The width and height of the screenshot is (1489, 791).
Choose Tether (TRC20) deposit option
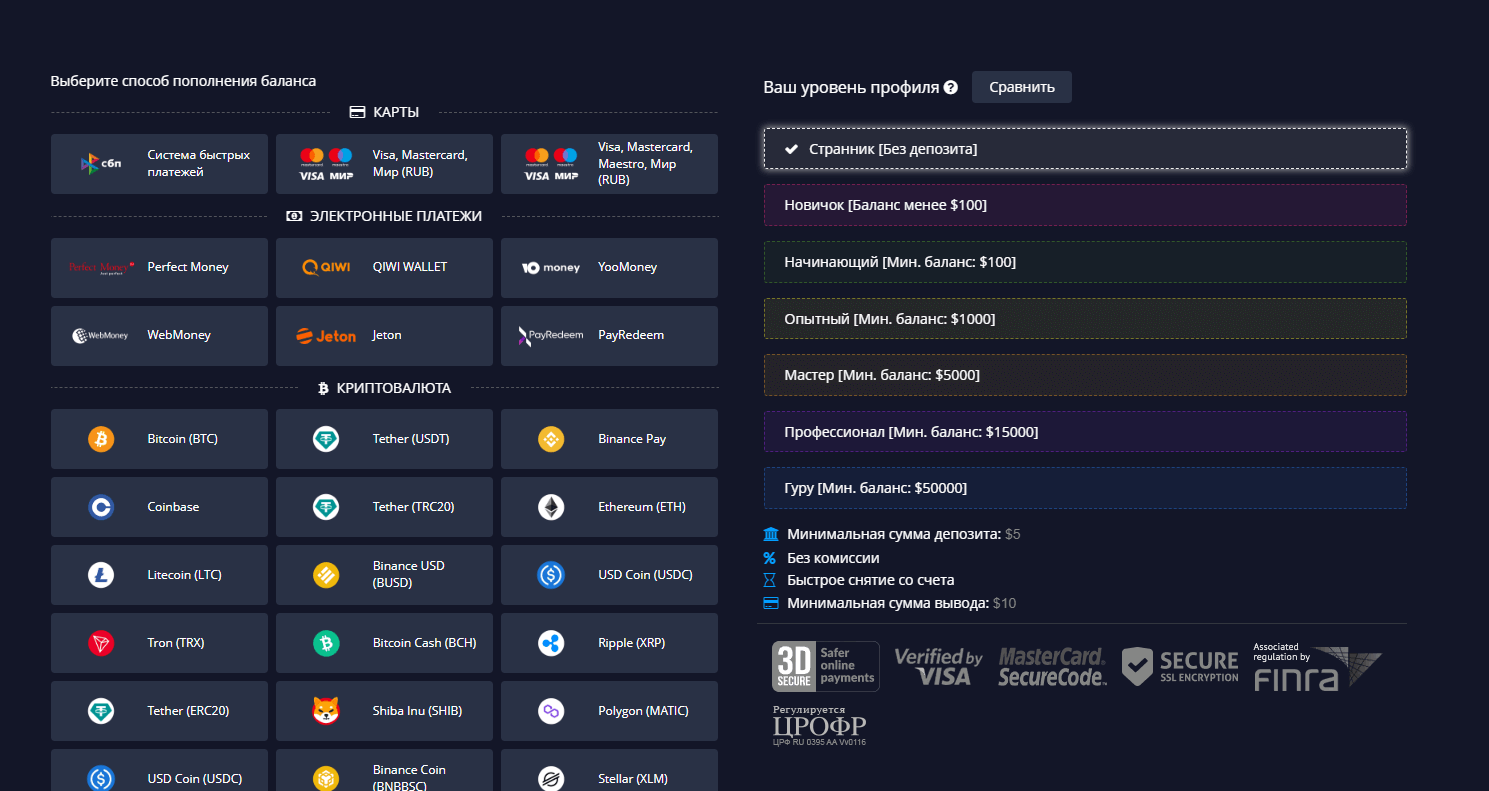point(384,507)
